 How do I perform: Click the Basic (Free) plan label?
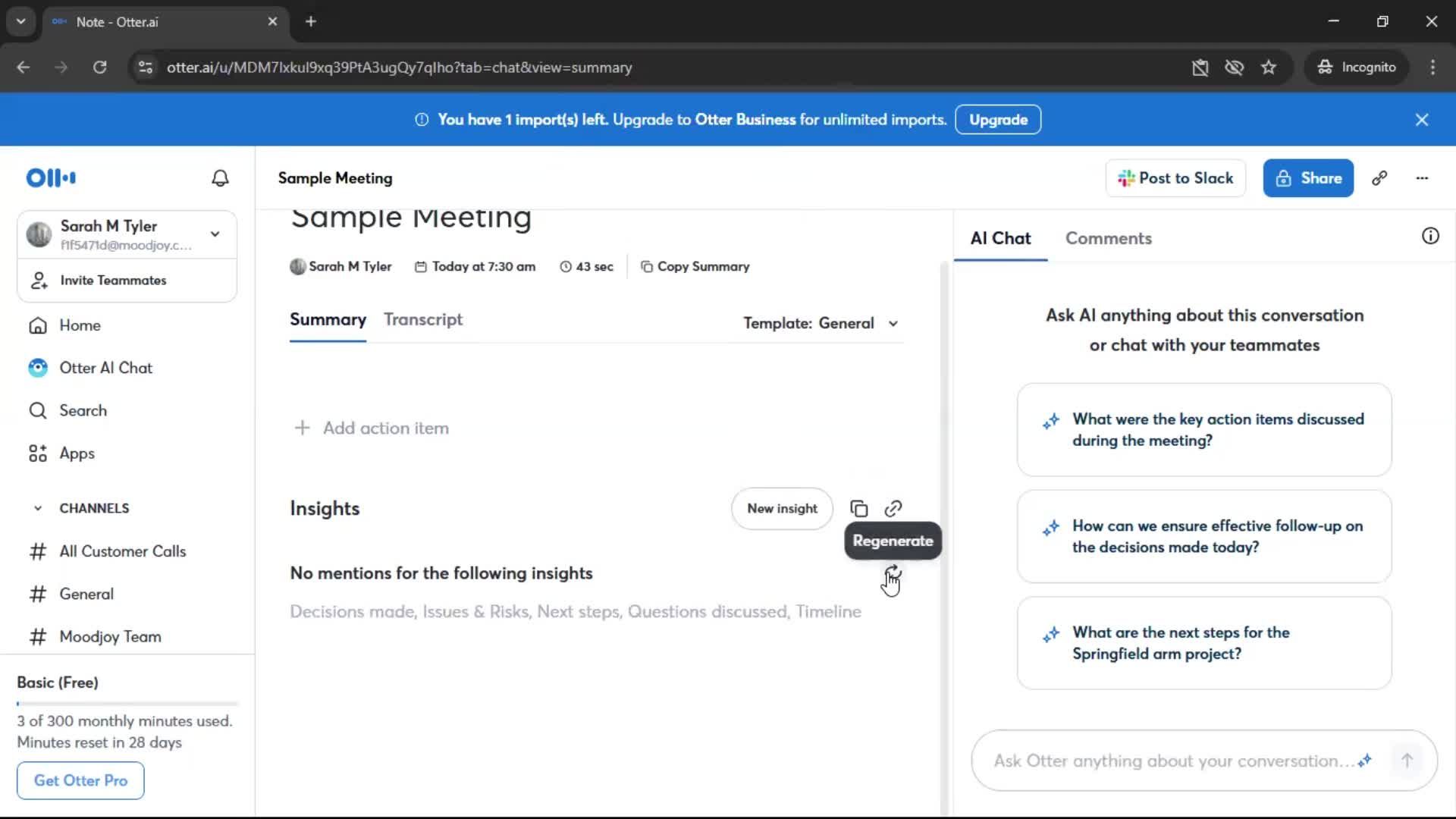58,682
